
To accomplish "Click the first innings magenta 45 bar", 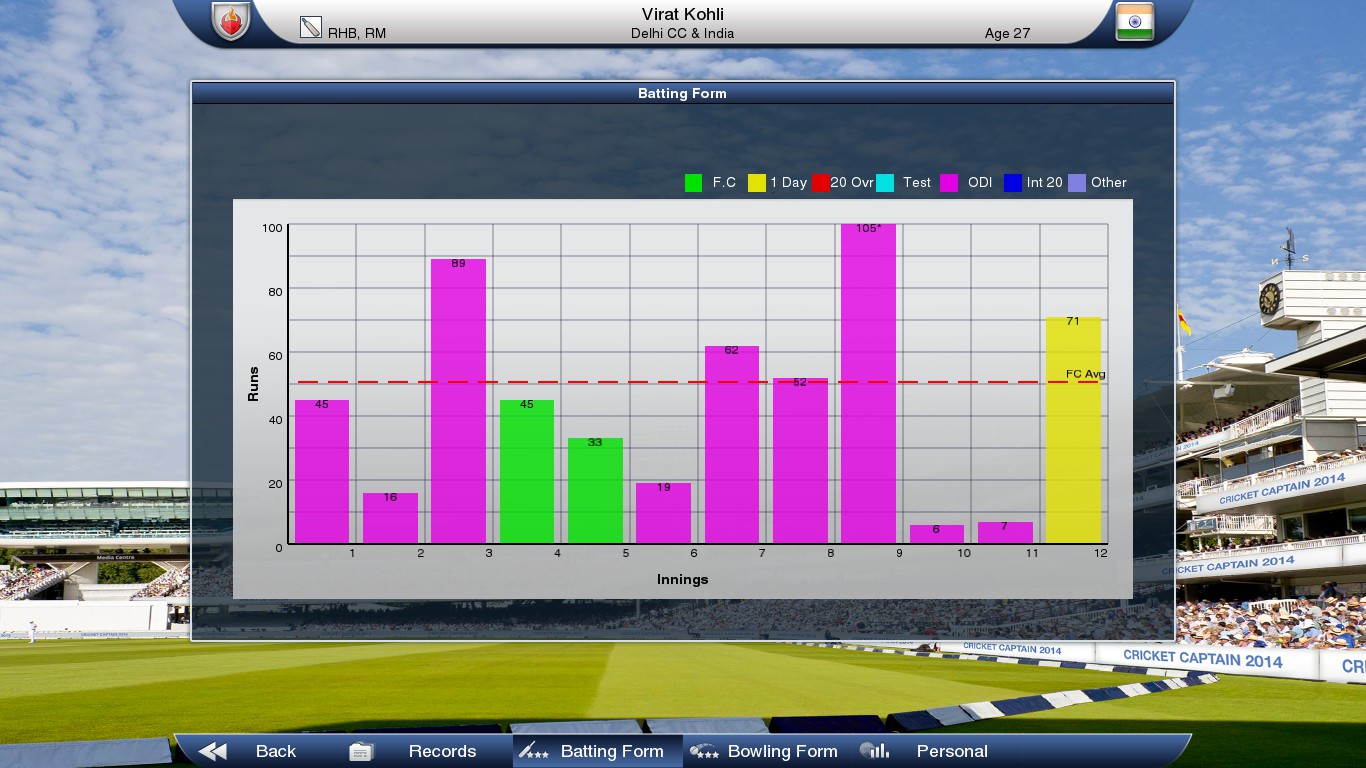I will [x=322, y=472].
